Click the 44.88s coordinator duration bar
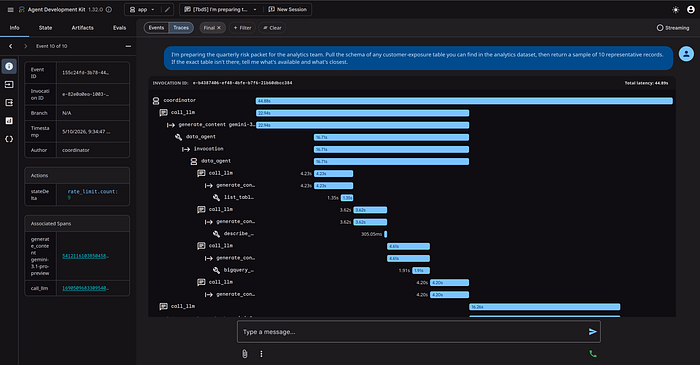This screenshot has height=365, width=700. 464,101
